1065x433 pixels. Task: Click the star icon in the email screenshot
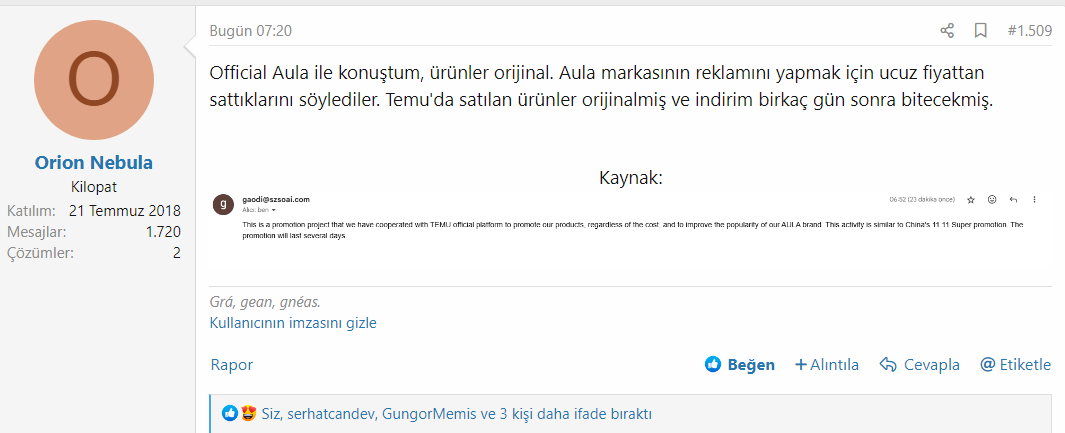(x=970, y=199)
